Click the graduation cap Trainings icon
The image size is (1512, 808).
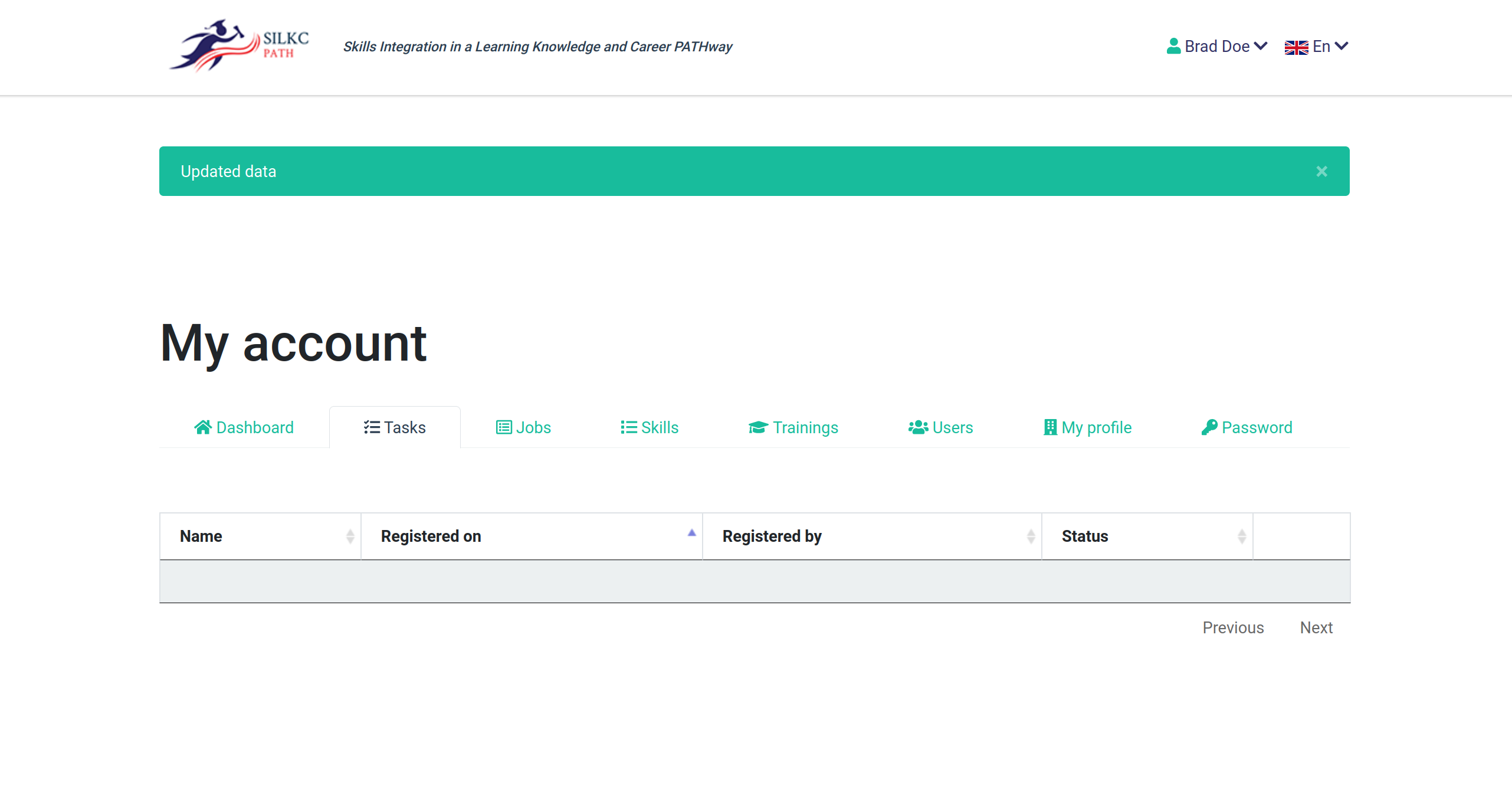click(757, 427)
